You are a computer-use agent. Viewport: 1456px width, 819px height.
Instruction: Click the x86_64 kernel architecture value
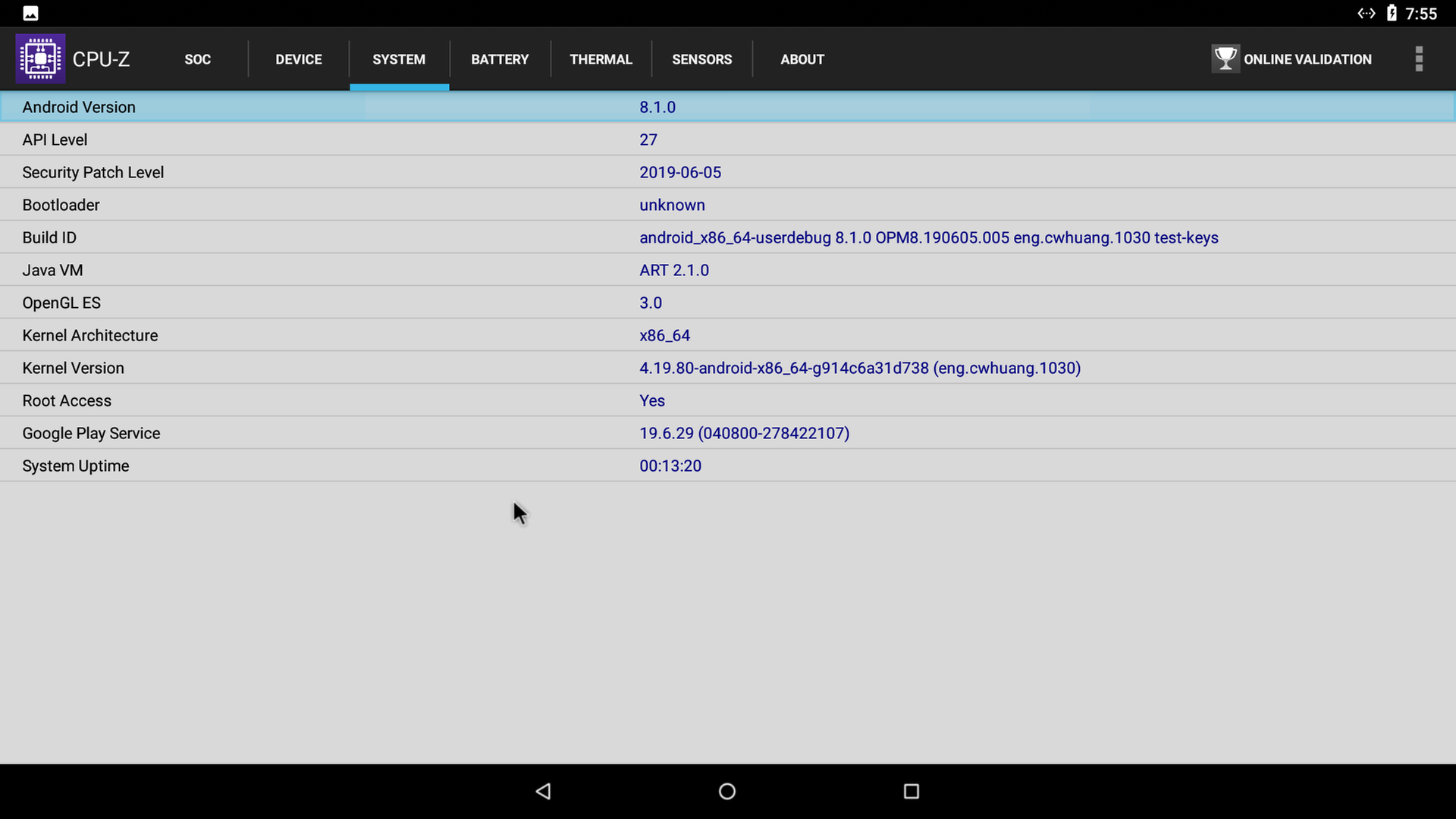[x=665, y=335]
